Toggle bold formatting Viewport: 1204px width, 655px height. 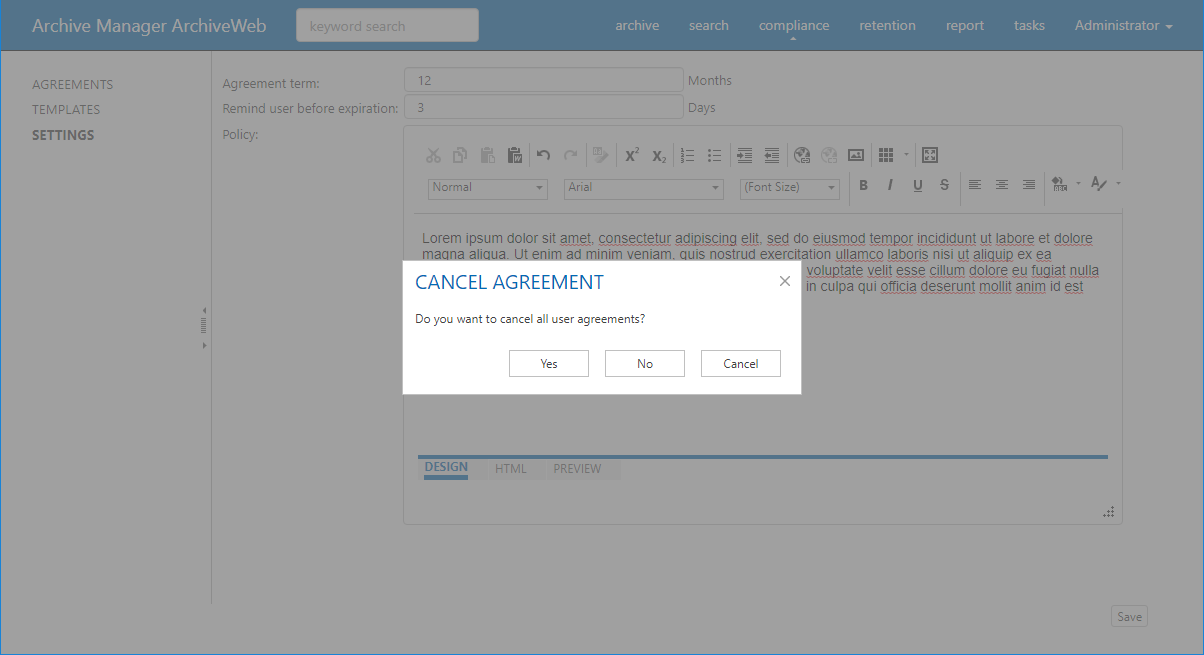tap(863, 185)
